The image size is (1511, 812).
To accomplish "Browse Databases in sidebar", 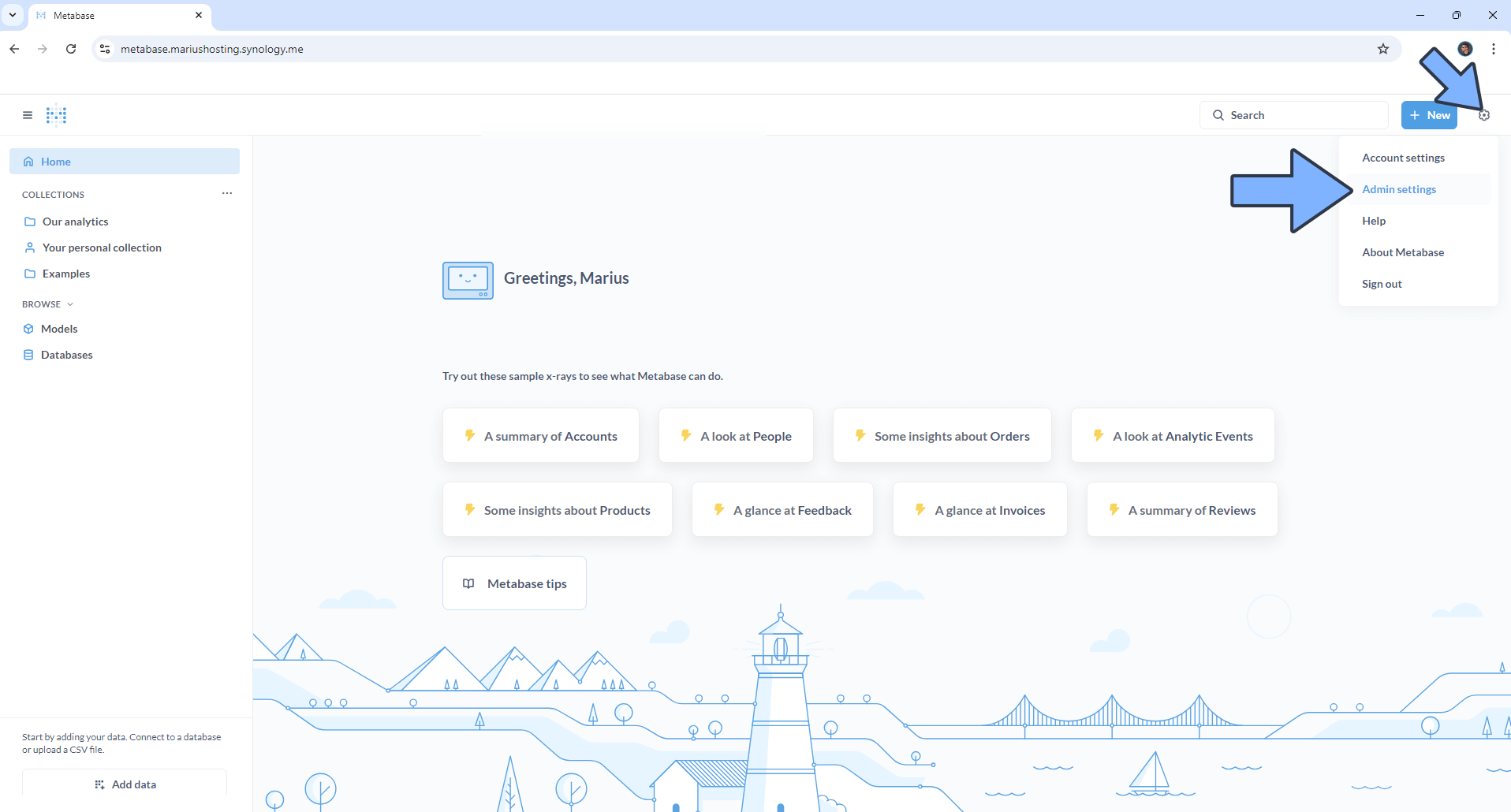I will [x=125, y=355].
